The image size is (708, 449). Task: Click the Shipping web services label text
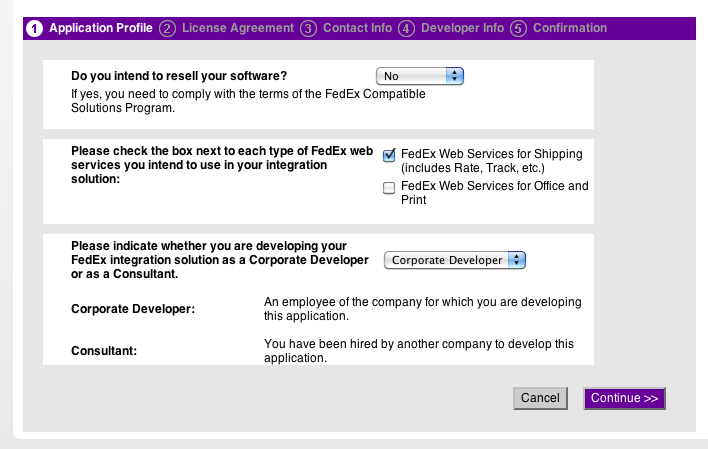click(491, 161)
